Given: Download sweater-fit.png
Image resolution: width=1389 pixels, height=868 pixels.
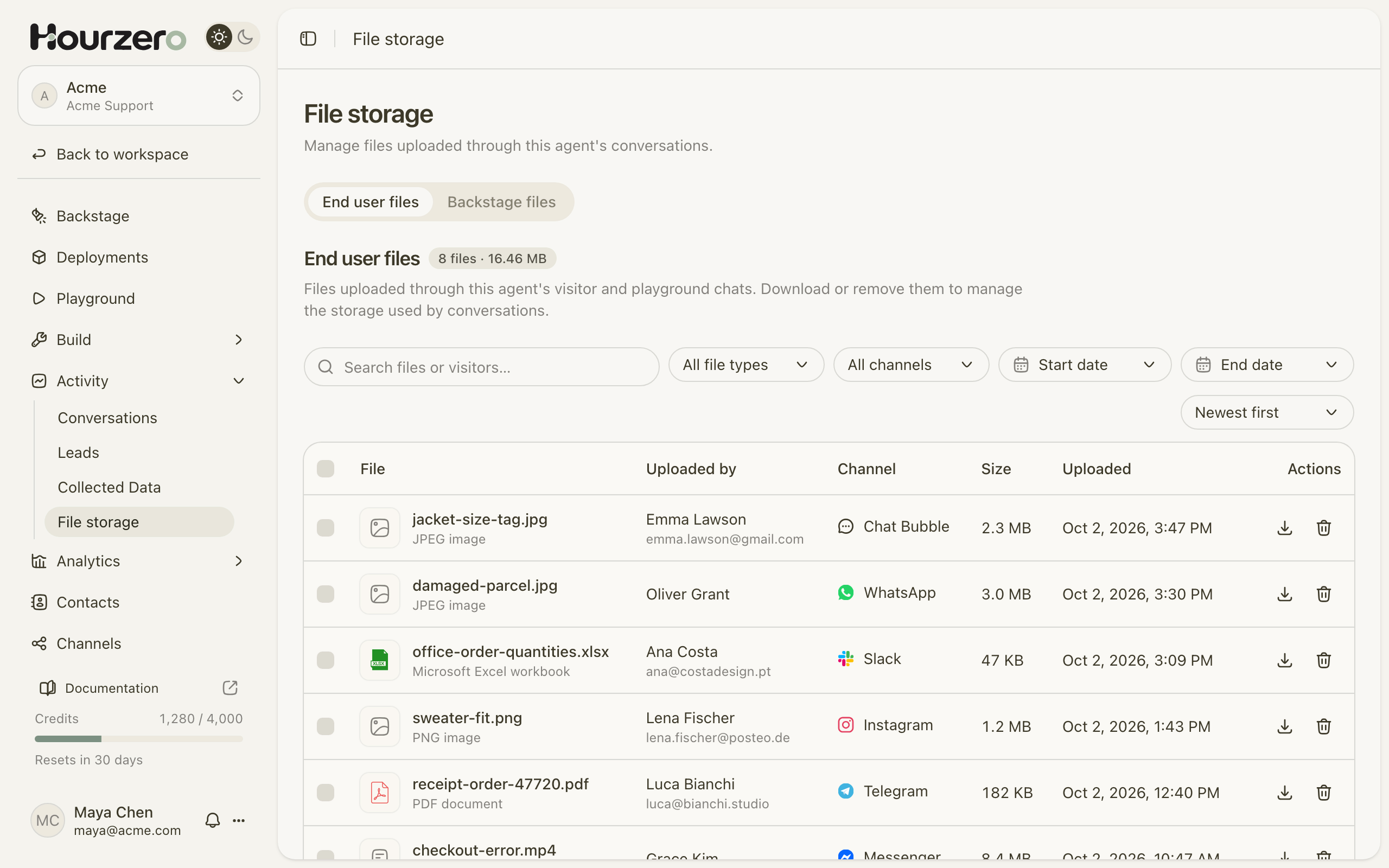Looking at the screenshot, I should tap(1284, 726).
